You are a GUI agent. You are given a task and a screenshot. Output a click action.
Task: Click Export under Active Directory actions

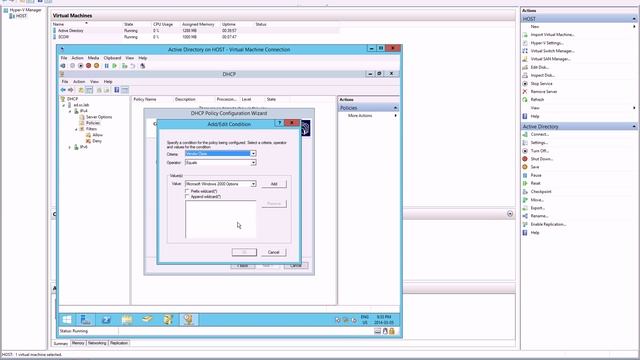538,208
